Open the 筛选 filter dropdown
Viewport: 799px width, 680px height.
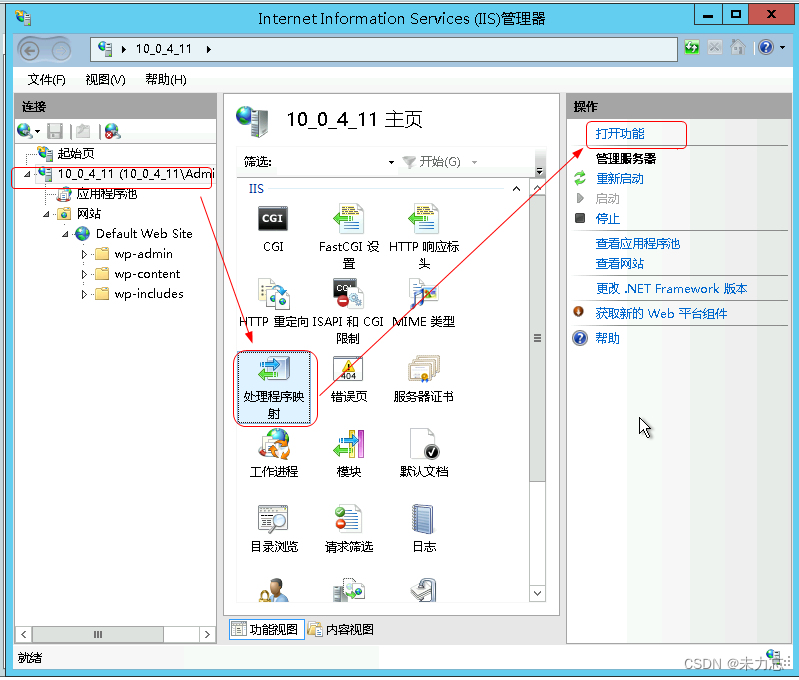pyautogui.click(x=391, y=162)
